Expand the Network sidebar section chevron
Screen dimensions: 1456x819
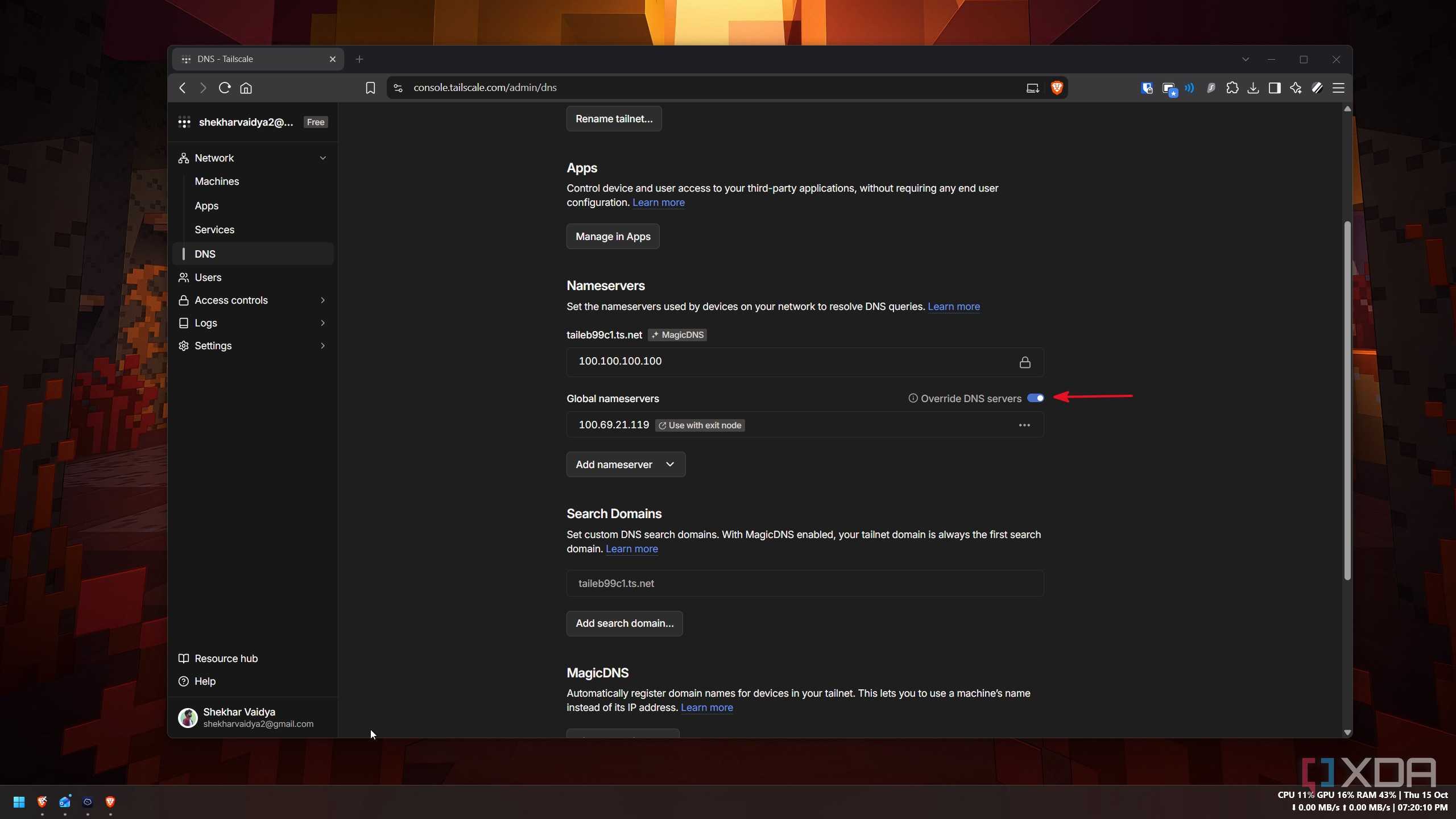click(x=322, y=158)
